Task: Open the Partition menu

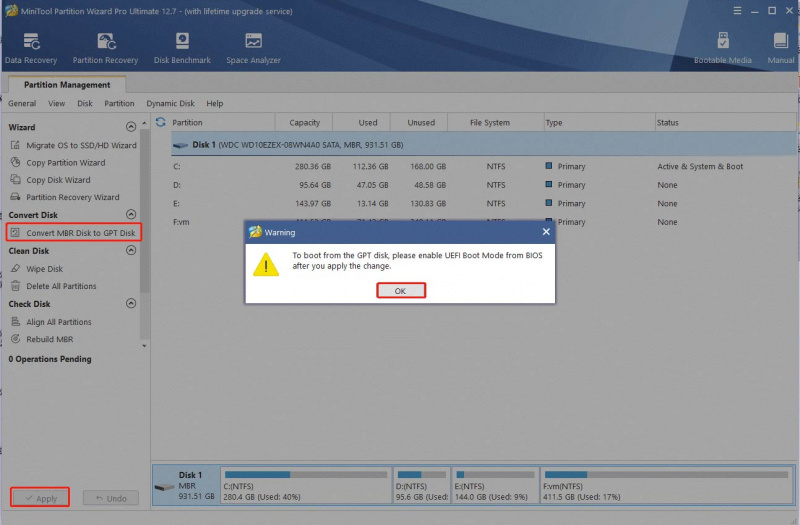Action: 119,103
